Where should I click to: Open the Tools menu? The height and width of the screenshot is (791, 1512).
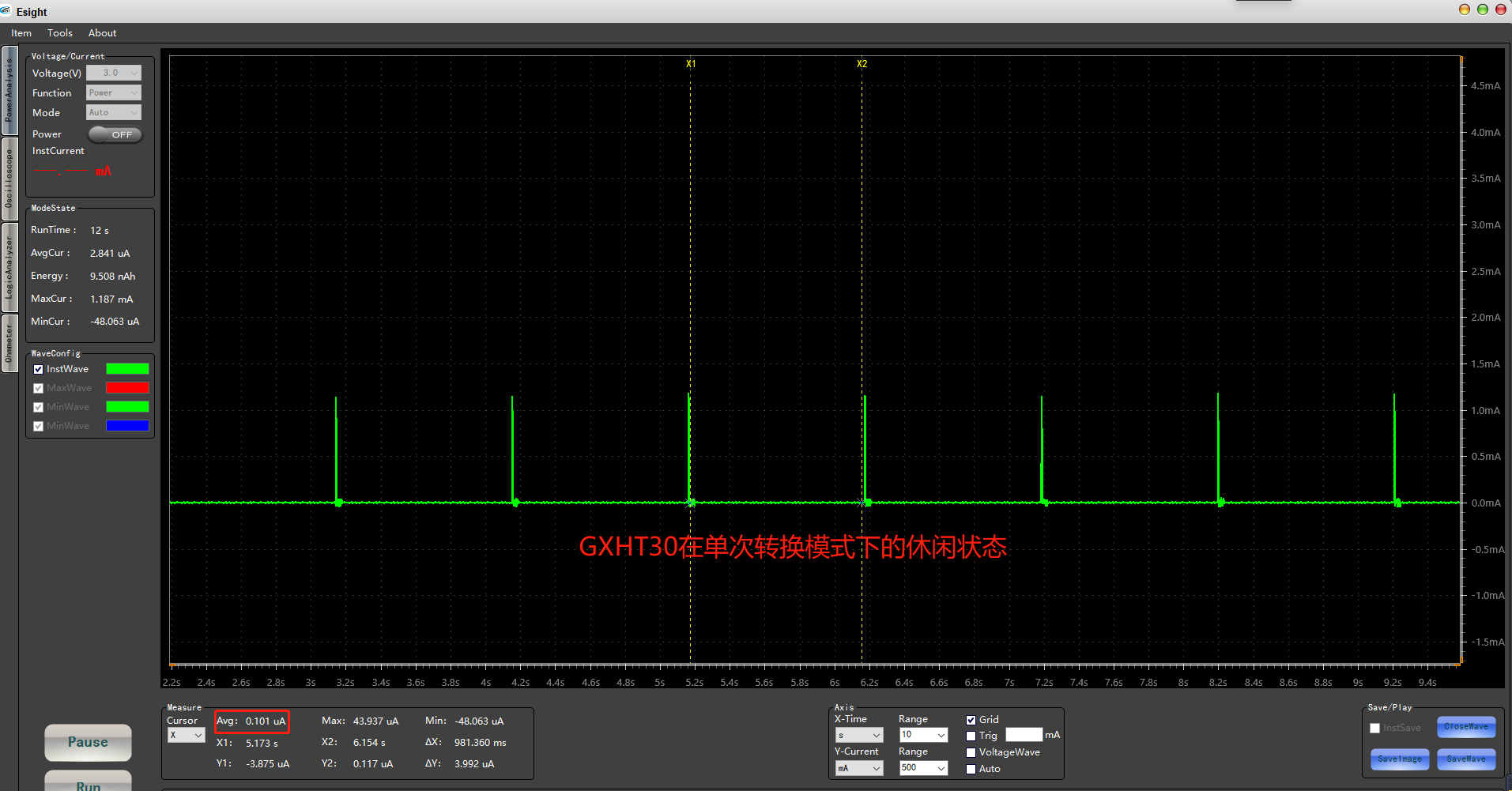tap(59, 33)
